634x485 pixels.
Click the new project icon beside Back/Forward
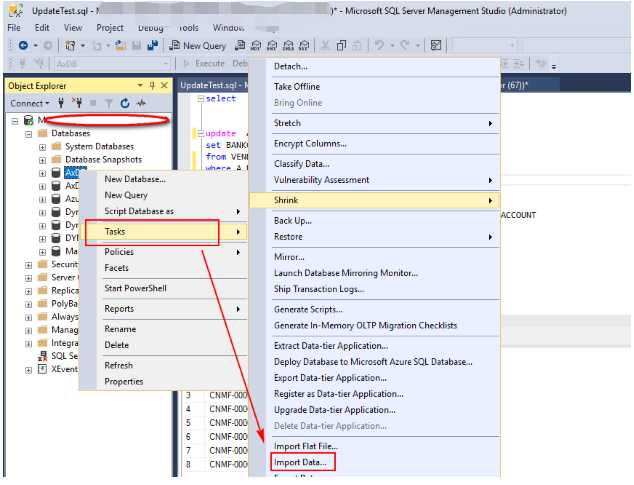click(70, 46)
